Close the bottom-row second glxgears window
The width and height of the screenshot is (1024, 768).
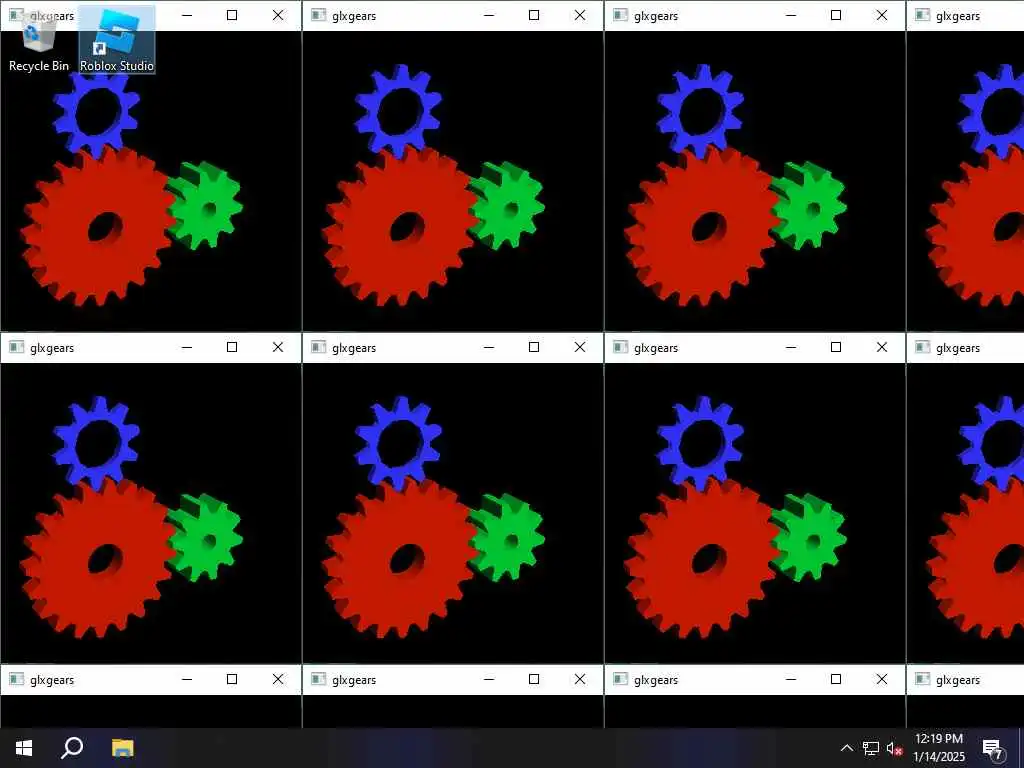[580, 679]
